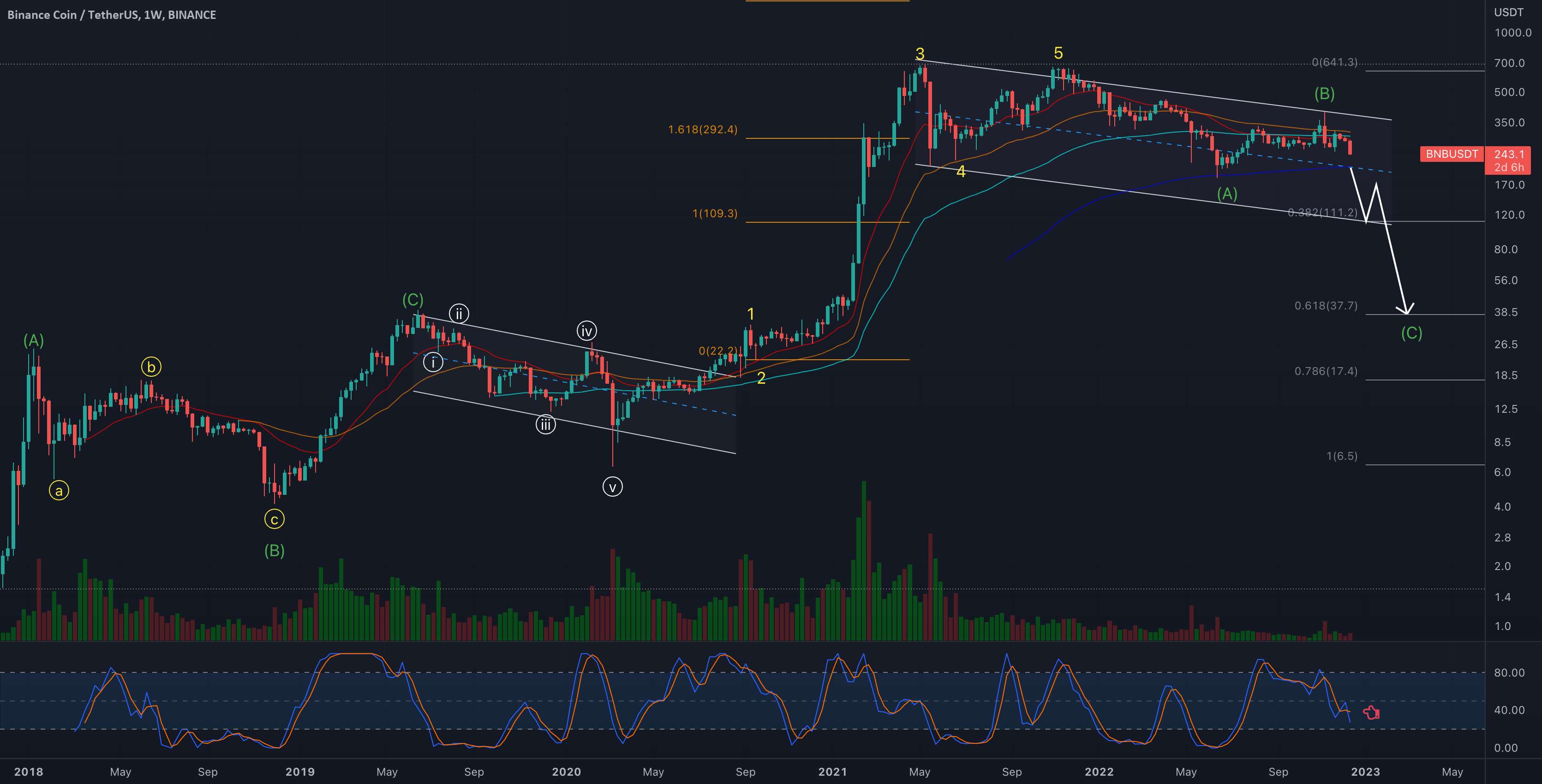Select the circled white 'ii' subwave label
The width and height of the screenshot is (1542, 784).
click(459, 313)
